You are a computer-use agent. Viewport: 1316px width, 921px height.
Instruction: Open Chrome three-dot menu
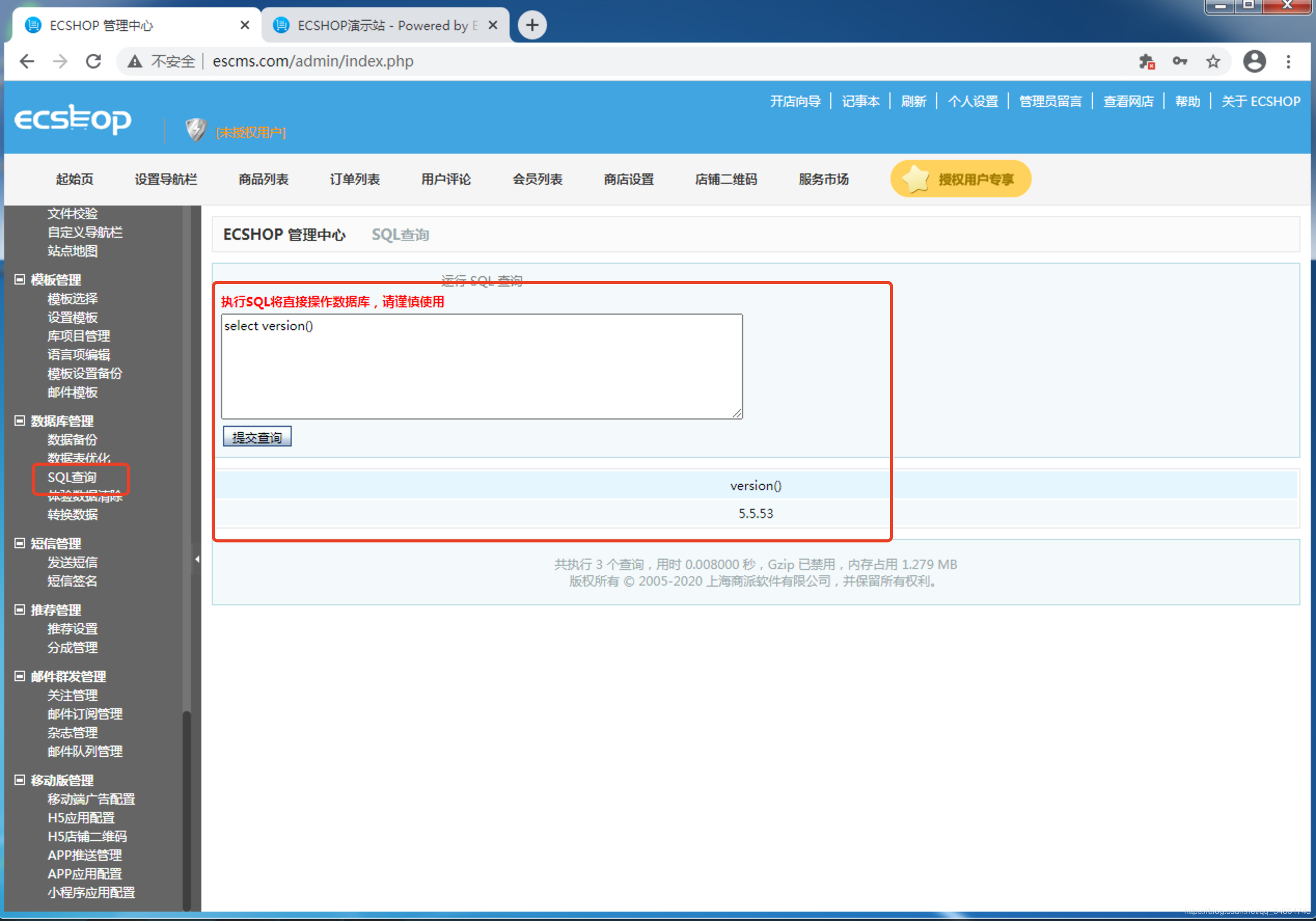point(1288,61)
